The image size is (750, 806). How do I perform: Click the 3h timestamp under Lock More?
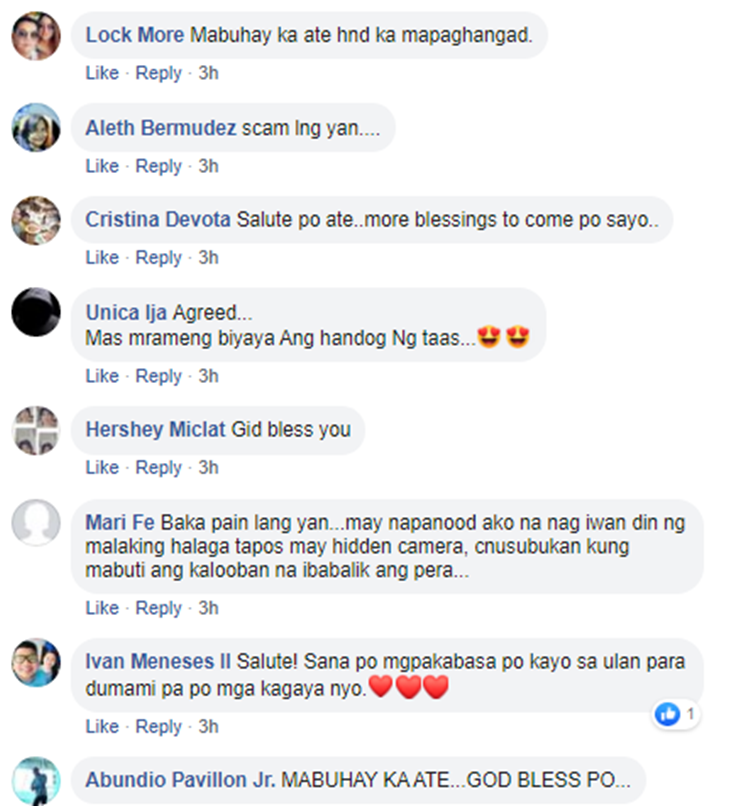(208, 73)
